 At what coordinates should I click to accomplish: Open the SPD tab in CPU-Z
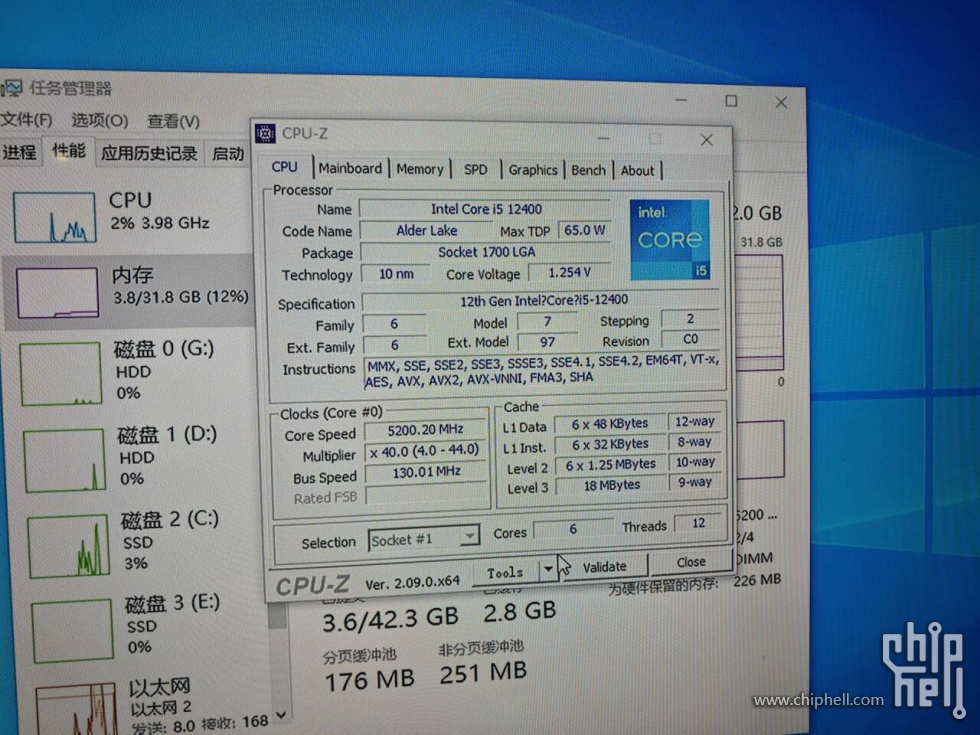[x=476, y=169]
